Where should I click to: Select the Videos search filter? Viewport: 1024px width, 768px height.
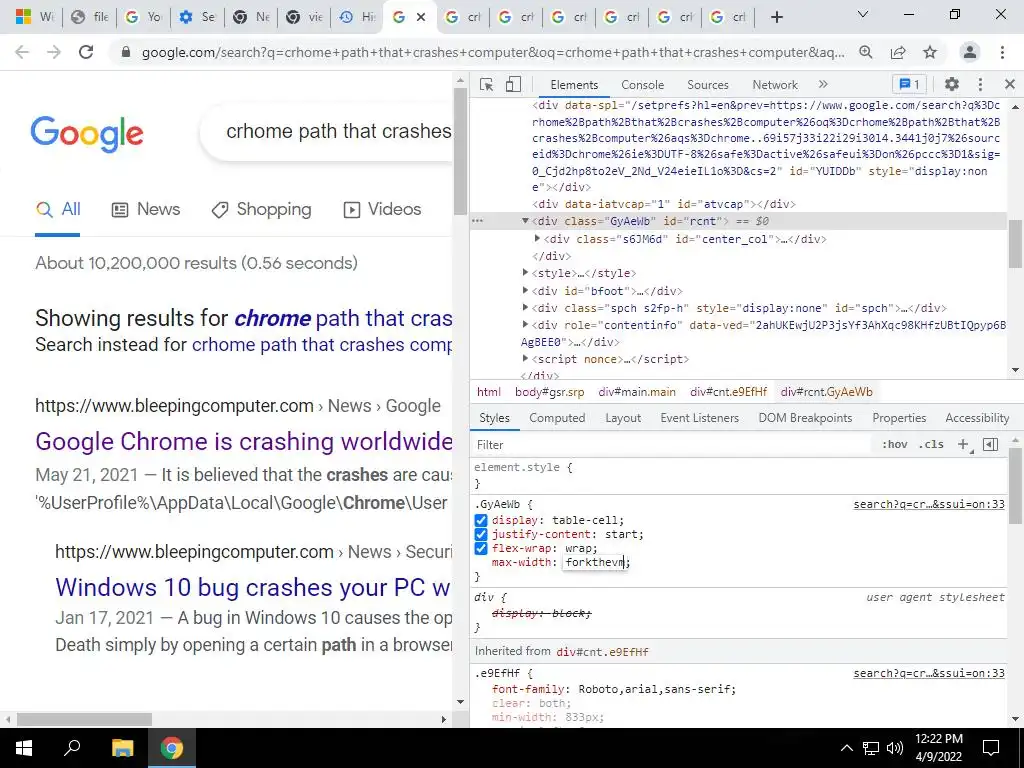coord(382,210)
